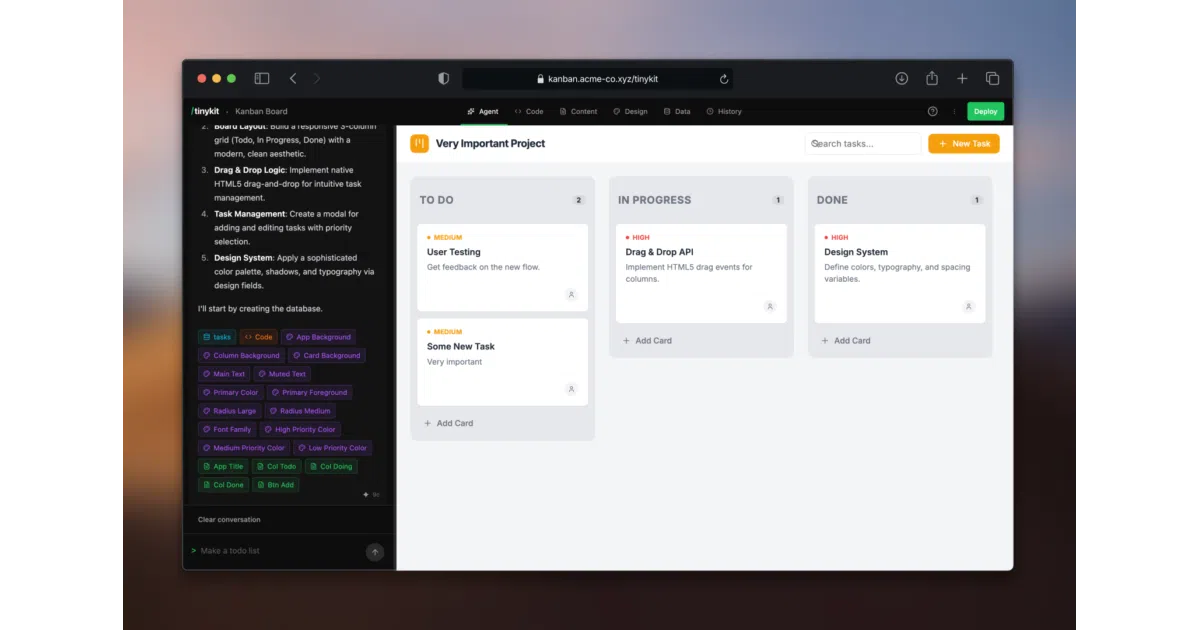1200x630 pixels.
Task: Focus the Search tasks input field
Action: click(x=863, y=143)
